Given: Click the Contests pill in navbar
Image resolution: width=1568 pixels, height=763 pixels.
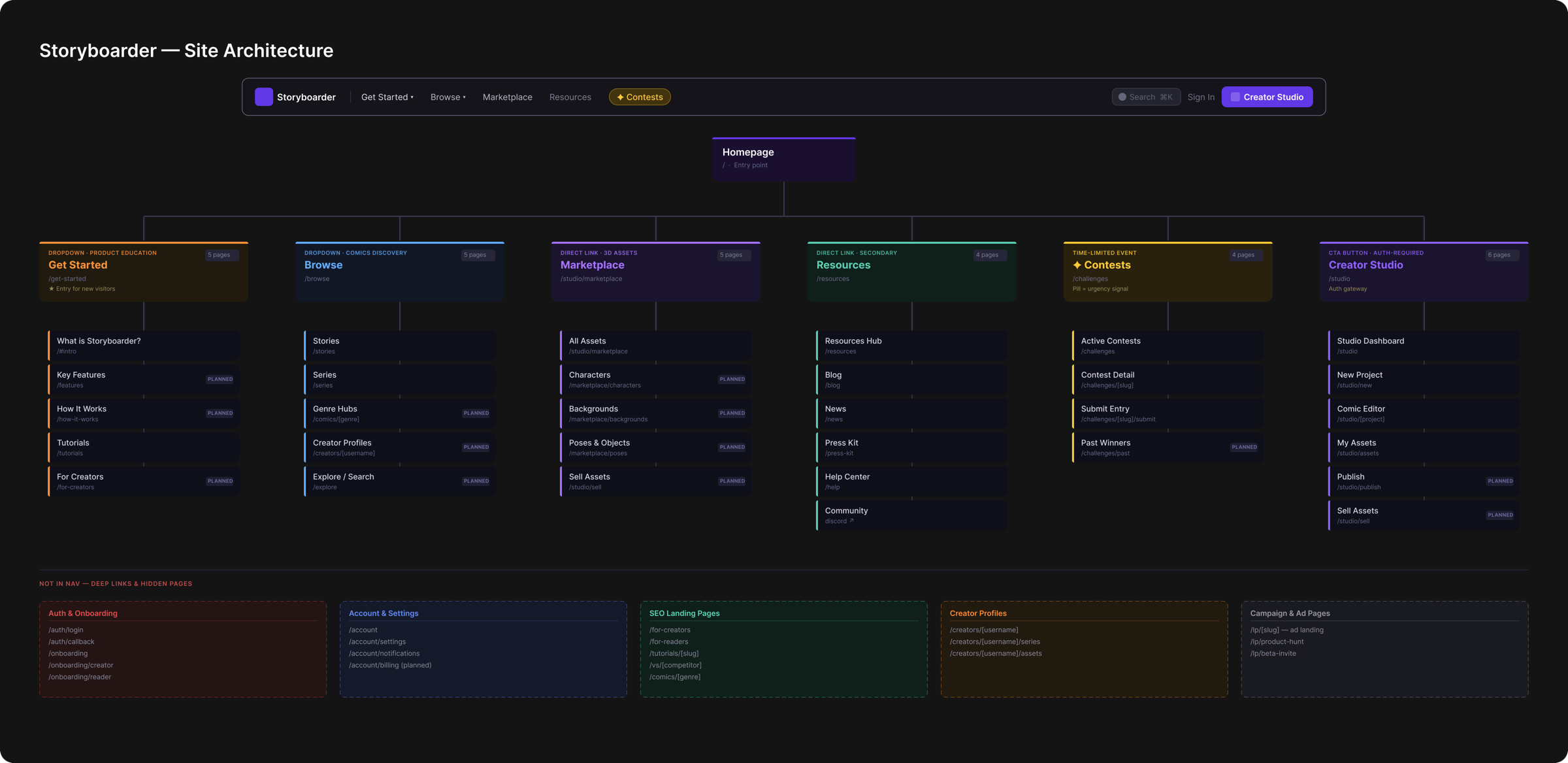Looking at the screenshot, I should coord(640,97).
